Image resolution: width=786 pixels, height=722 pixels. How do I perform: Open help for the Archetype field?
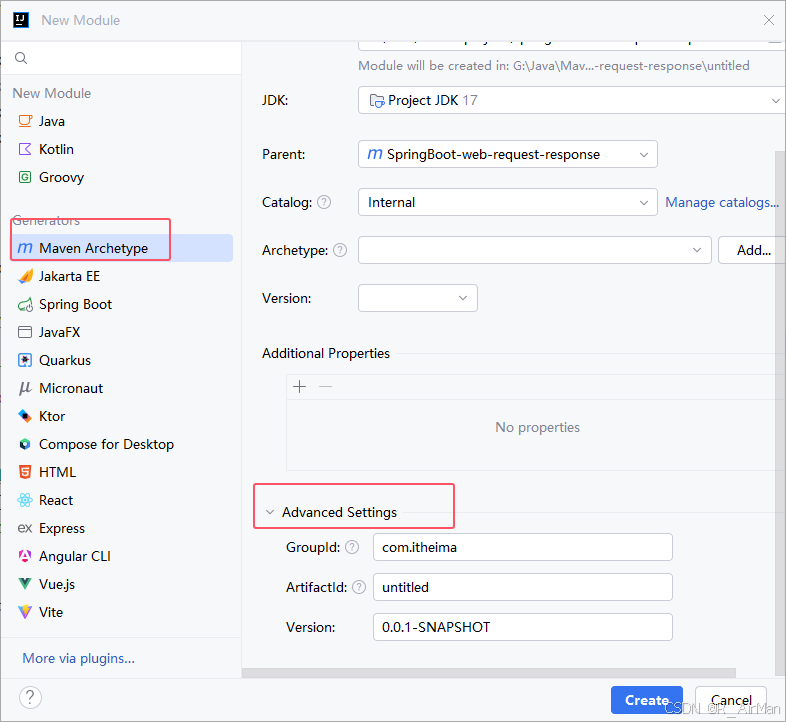click(x=340, y=250)
